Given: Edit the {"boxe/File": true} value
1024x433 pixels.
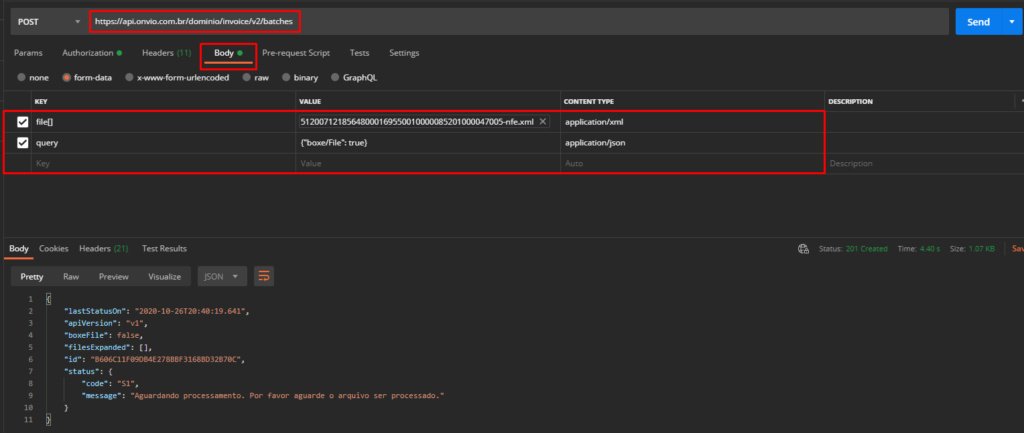Looking at the screenshot, I should point(428,142).
